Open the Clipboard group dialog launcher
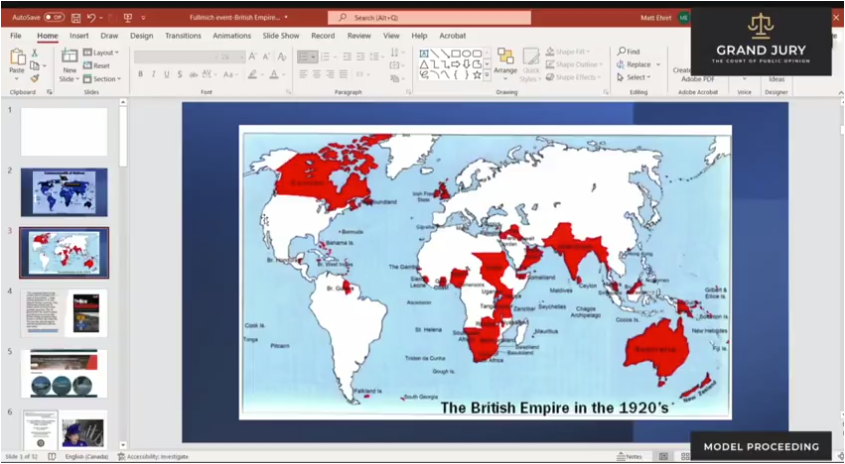Image resolution: width=845 pixels, height=464 pixels. point(50,93)
